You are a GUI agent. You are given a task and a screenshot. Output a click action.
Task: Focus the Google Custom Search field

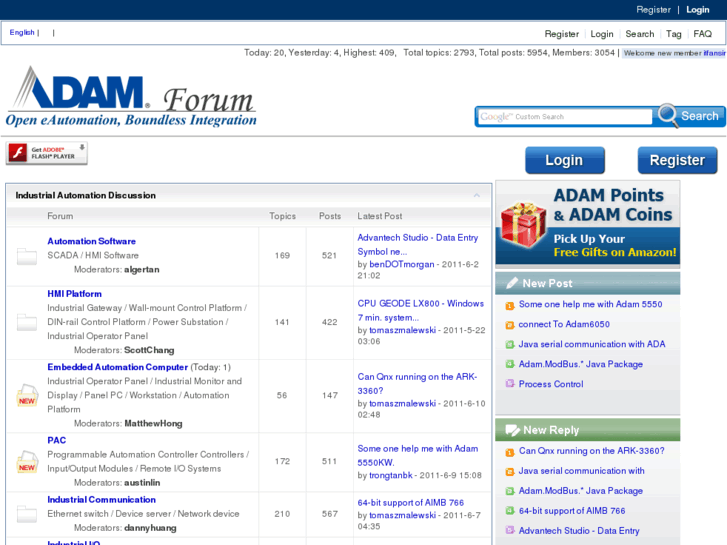(x=565, y=116)
